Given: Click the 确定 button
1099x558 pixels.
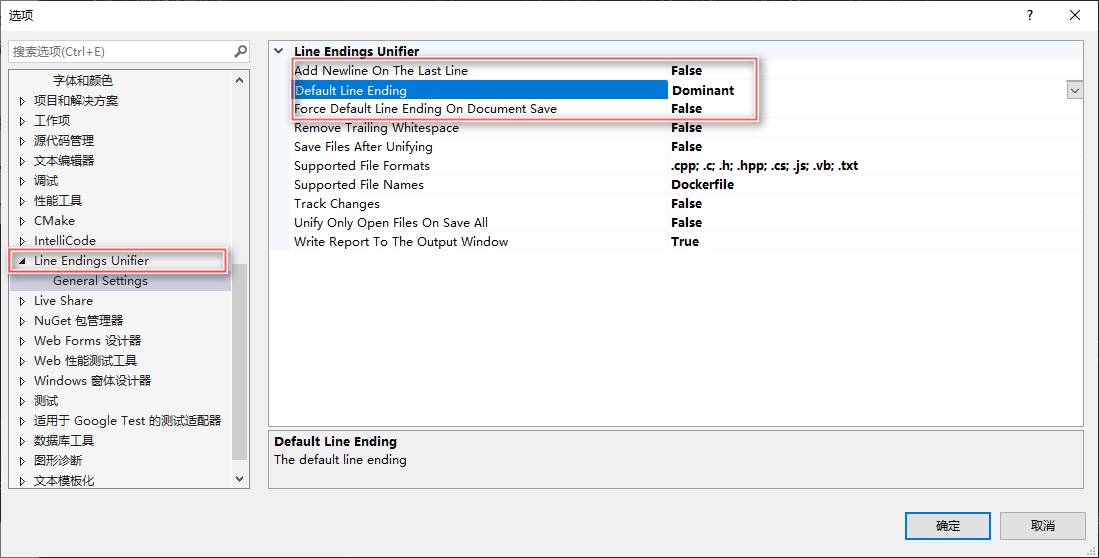Looking at the screenshot, I should pos(948,526).
